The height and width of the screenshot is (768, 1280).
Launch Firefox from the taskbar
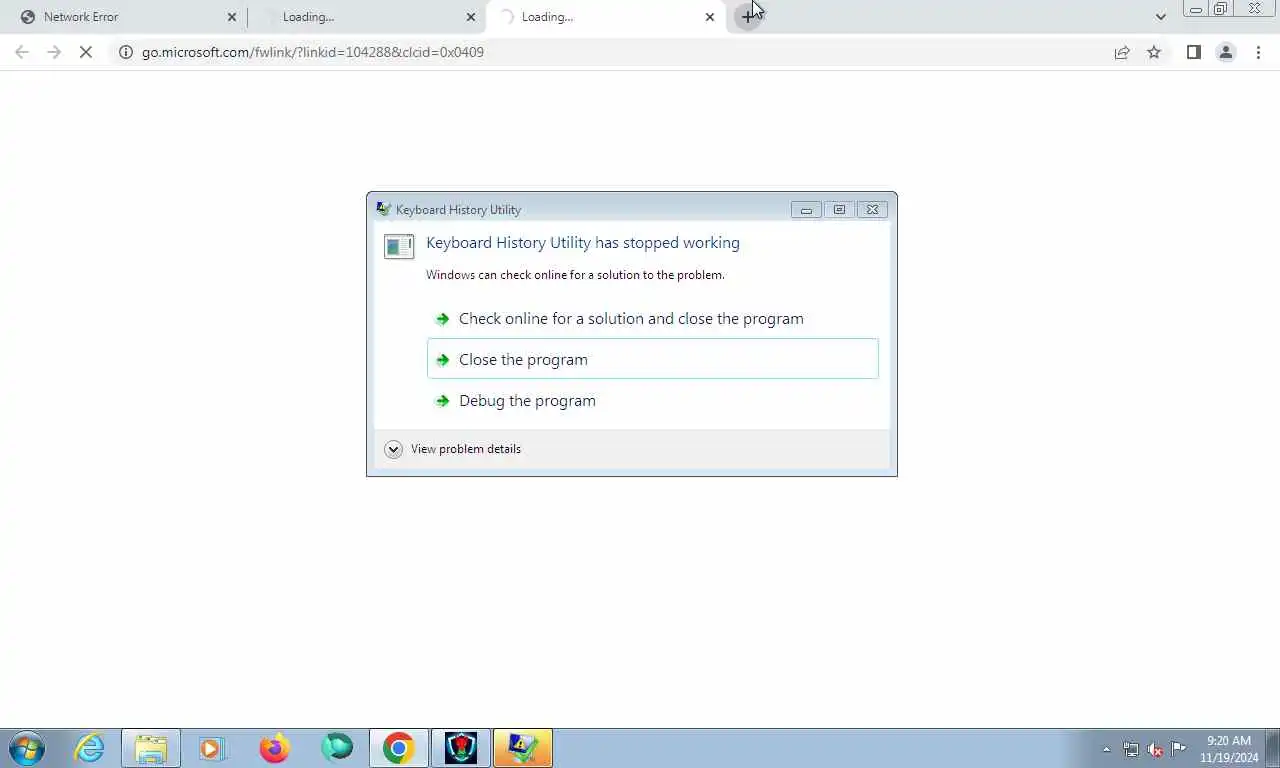(274, 748)
